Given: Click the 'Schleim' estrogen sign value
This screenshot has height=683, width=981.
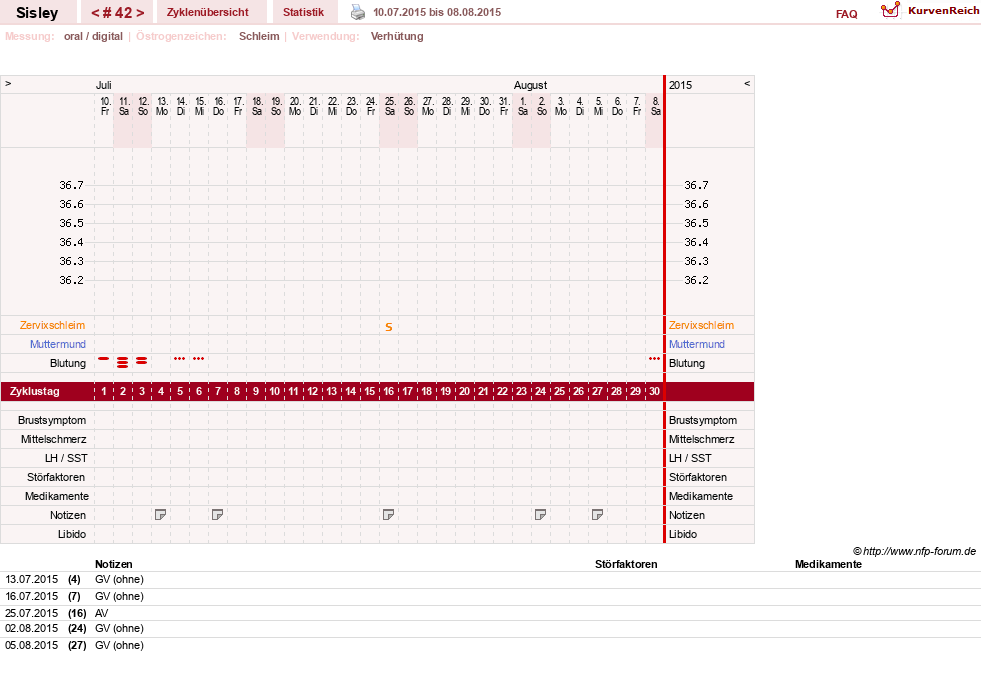Looking at the screenshot, I should click(259, 36).
